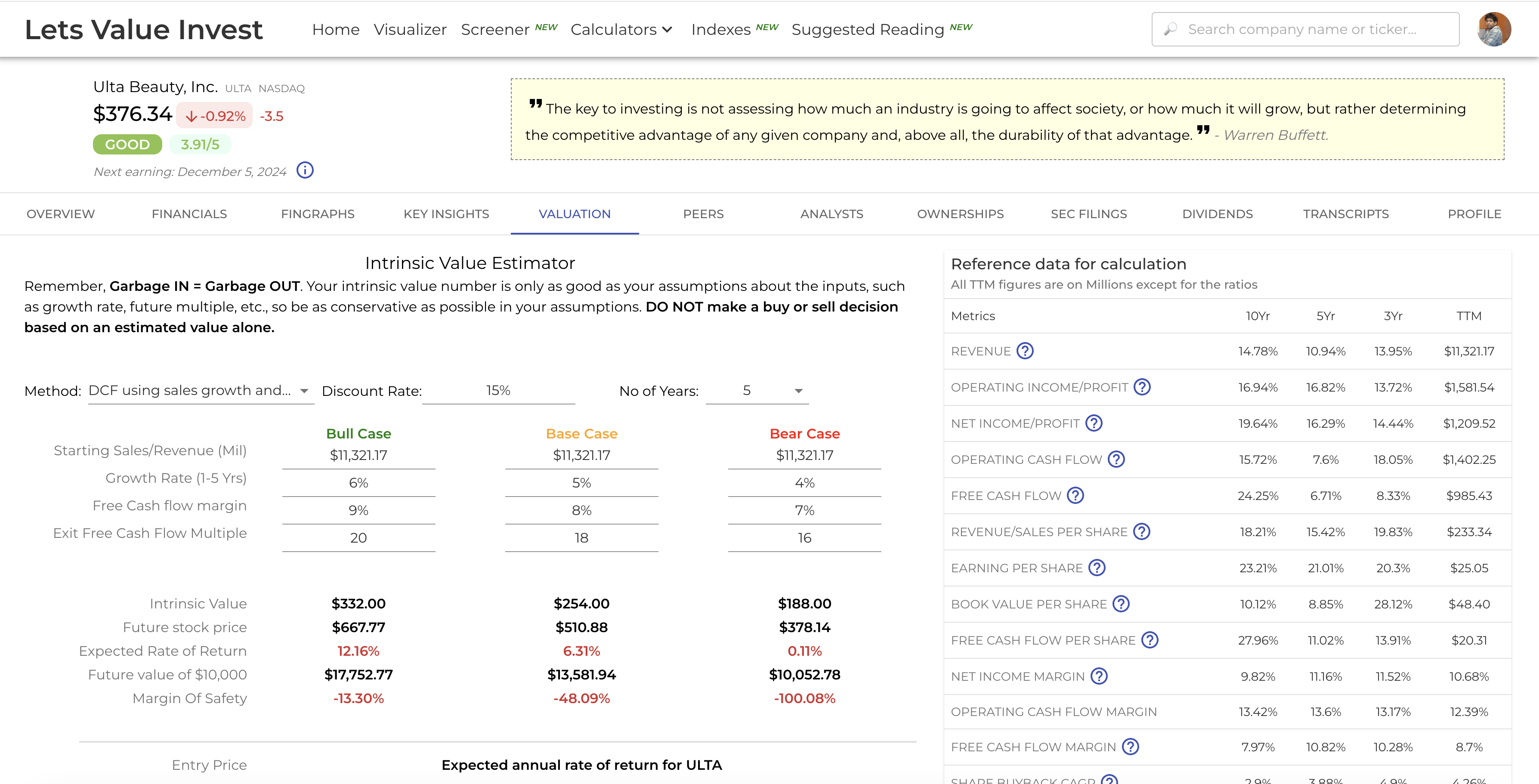The height and width of the screenshot is (784, 1539).
Task: Switch to the FINGRAPHS tab
Action: coord(318,214)
